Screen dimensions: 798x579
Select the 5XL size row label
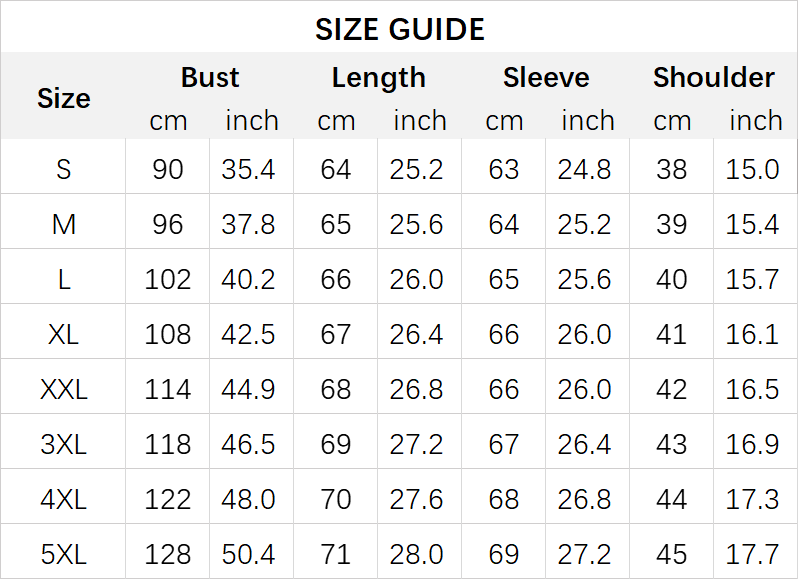pos(63,554)
